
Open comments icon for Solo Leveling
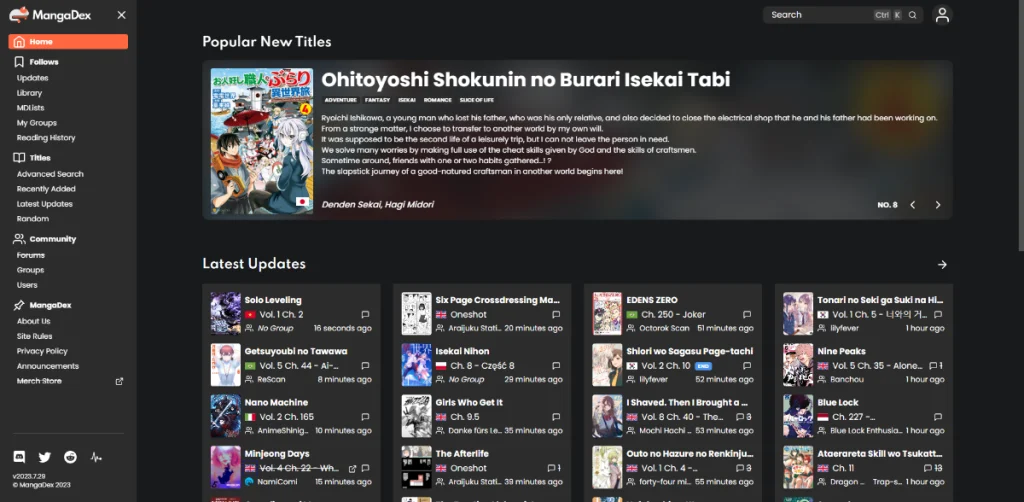click(365, 315)
